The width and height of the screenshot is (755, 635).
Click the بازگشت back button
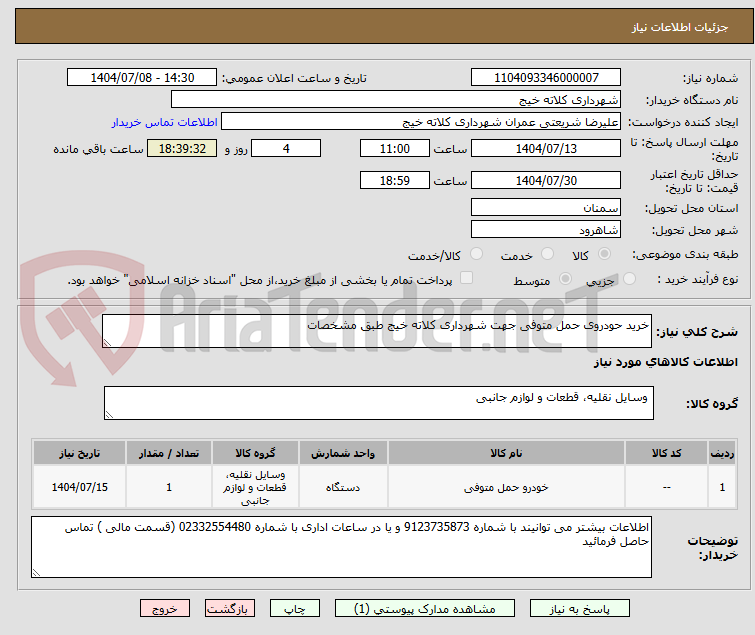[x=229, y=609]
